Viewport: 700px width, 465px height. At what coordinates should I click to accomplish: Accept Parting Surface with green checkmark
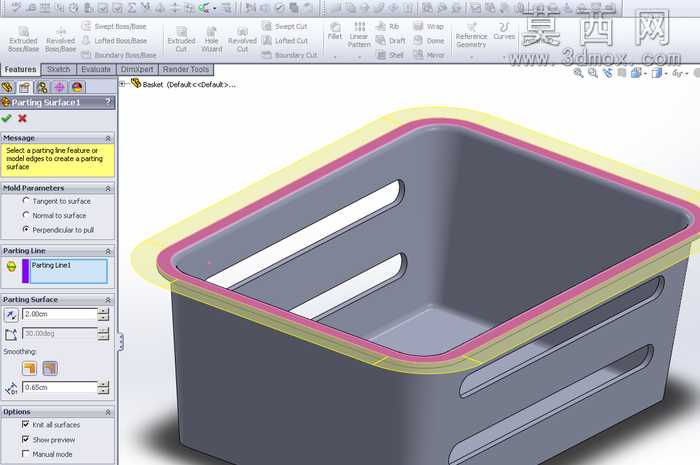pos(6,118)
